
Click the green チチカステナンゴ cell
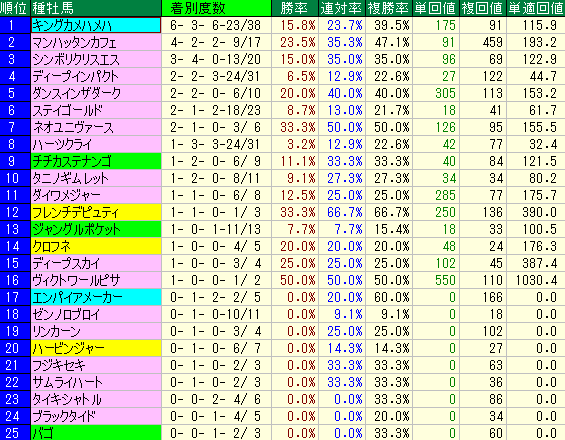coord(96,161)
